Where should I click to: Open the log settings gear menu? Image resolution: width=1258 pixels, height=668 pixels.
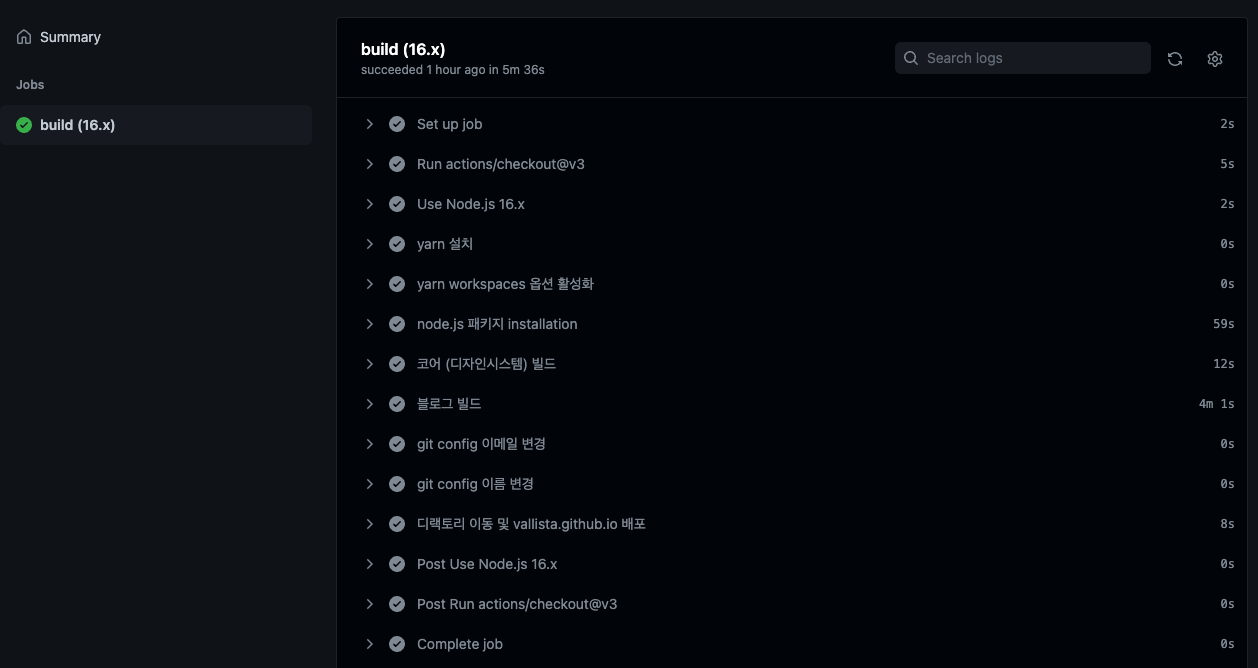pyautogui.click(x=1215, y=59)
